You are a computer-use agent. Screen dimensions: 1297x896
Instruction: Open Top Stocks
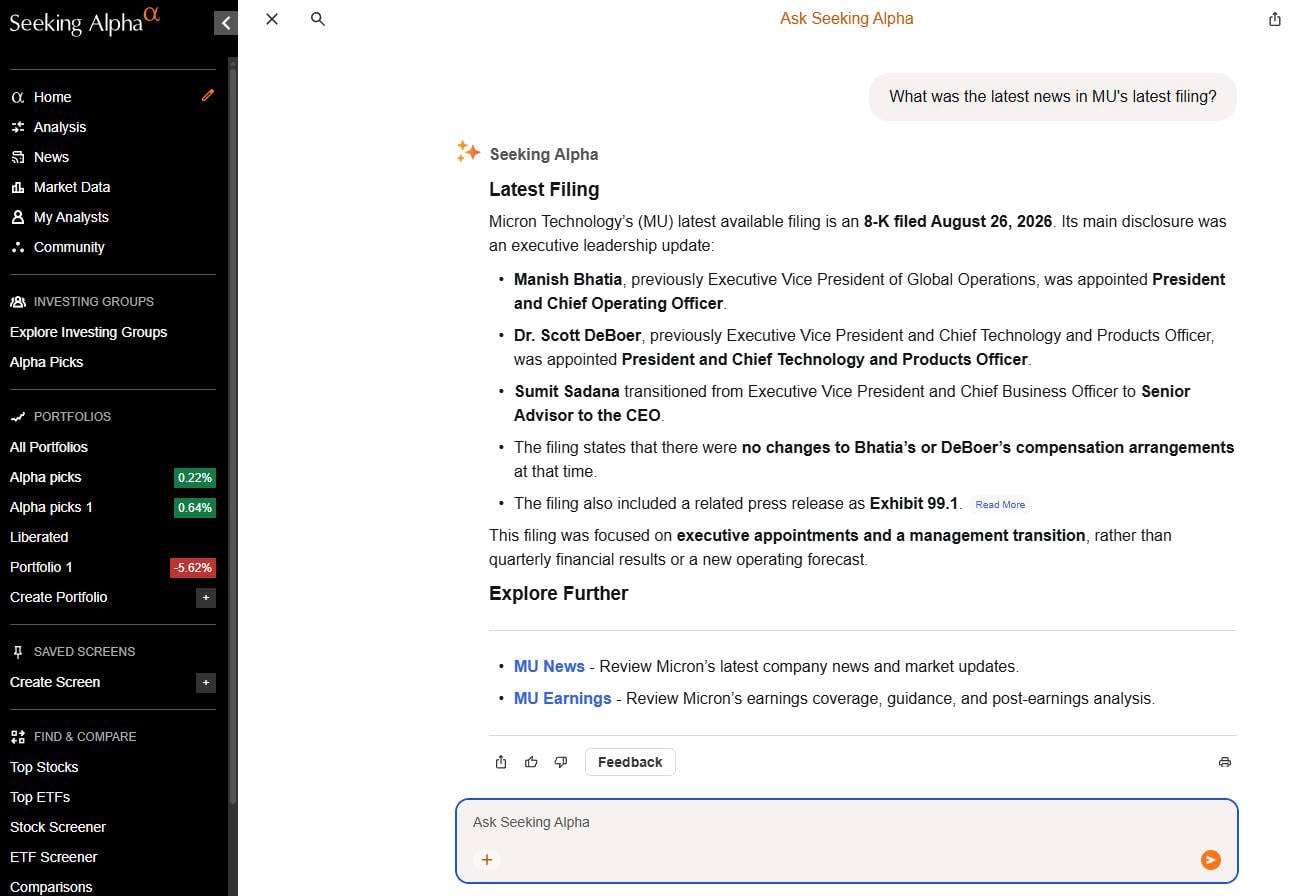click(44, 767)
